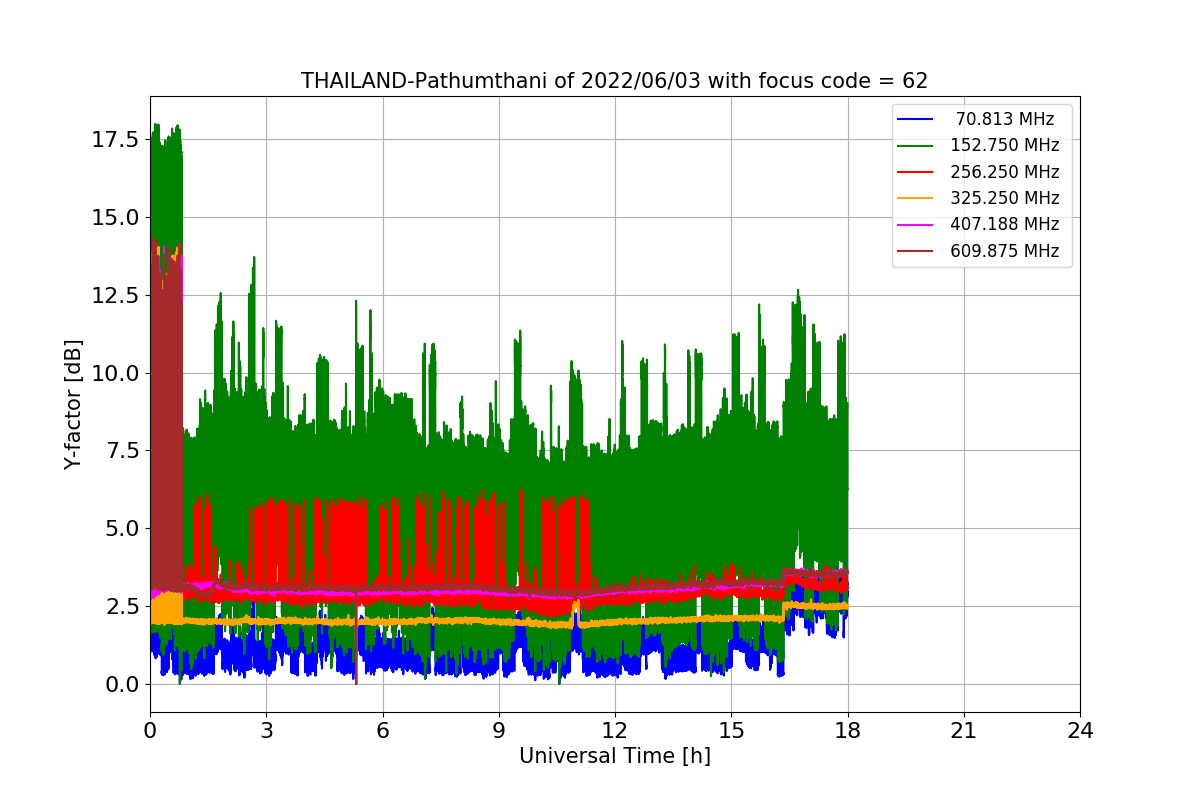
Task: Click the y-axis tick label 7.5
Action: pyautogui.click(x=121, y=451)
